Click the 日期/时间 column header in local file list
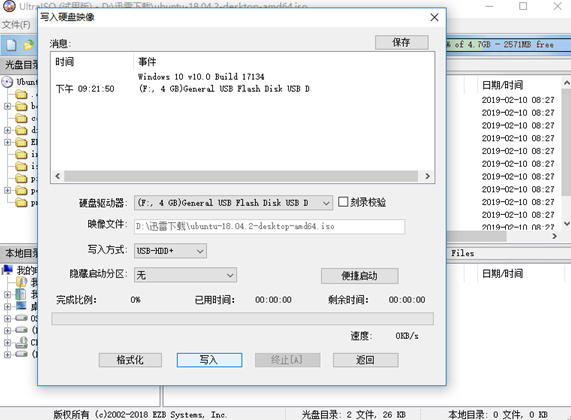This screenshot has height=420, width=571. [x=503, y=273]
